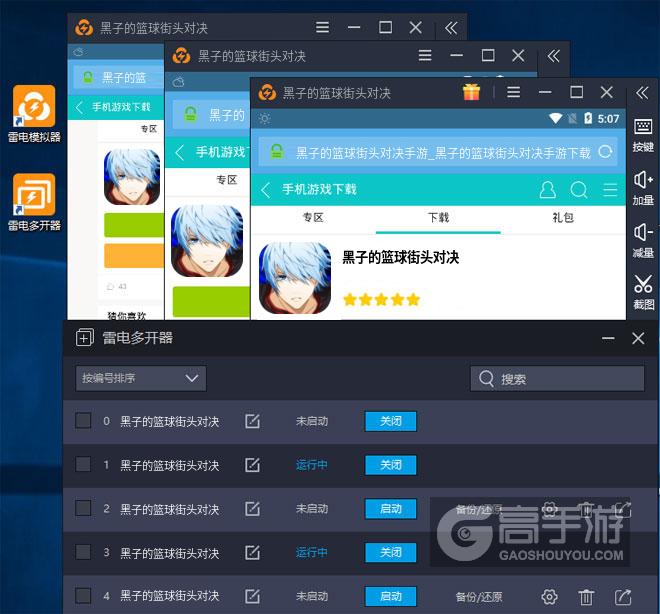
Task: Click 备份/还原 link for instance 4
Action: point(479,597)
